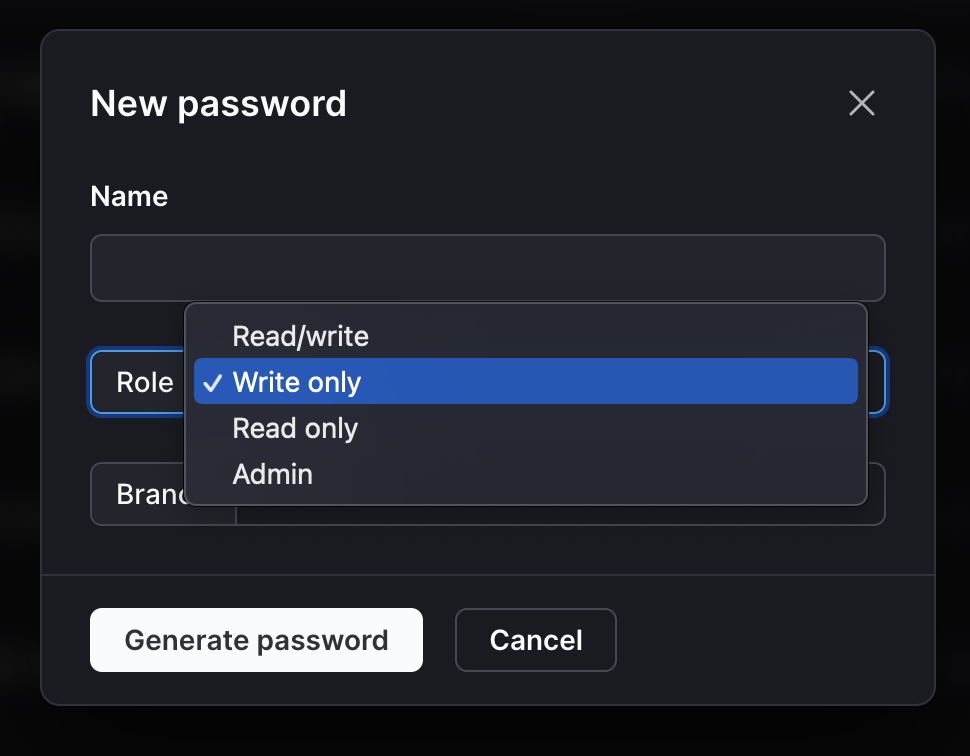
Task: Click the New password dialog title
Action: click(x=218, y=103)
